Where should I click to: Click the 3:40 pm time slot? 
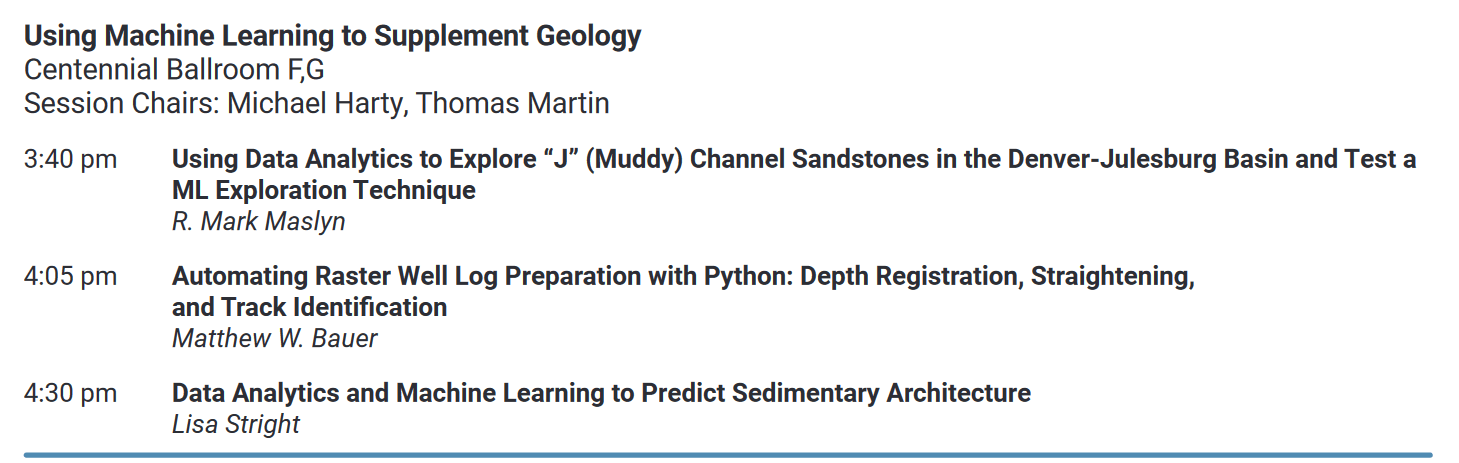coord(70,160)
